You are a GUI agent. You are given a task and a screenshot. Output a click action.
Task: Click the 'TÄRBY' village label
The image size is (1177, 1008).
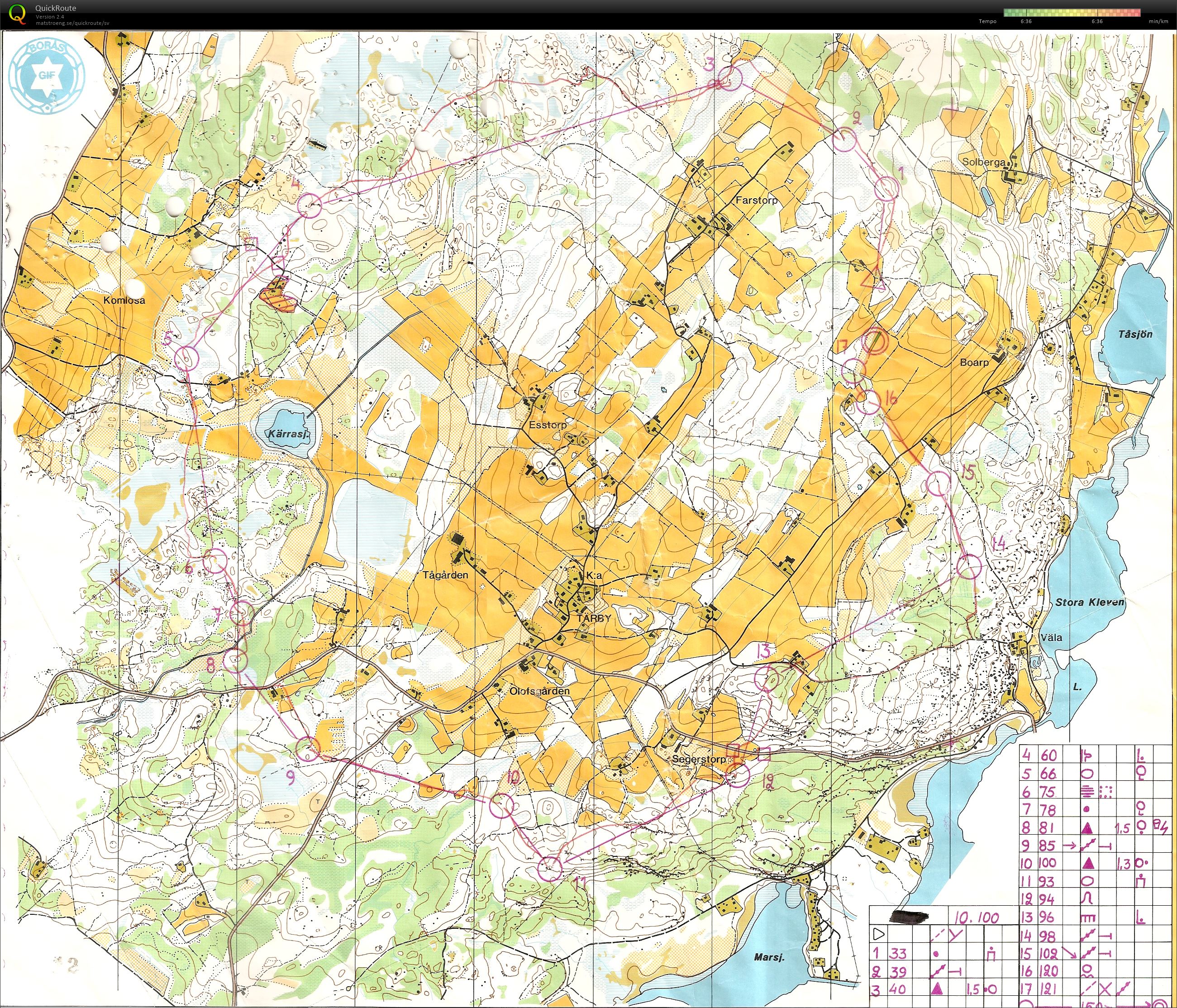click(x=594, y=618)
